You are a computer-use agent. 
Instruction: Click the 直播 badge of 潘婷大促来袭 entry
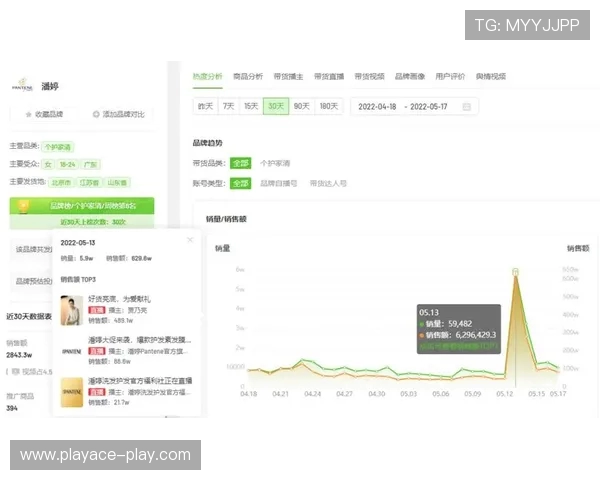[96, 351]
